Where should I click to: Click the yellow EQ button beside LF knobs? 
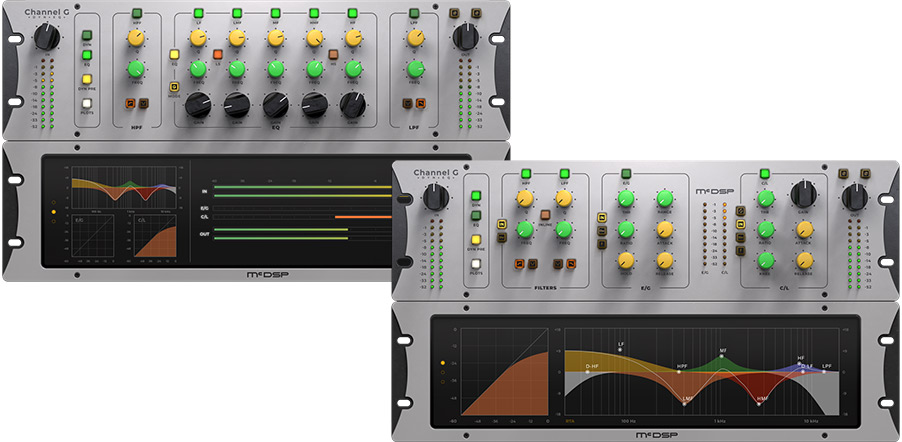(174, 55)
